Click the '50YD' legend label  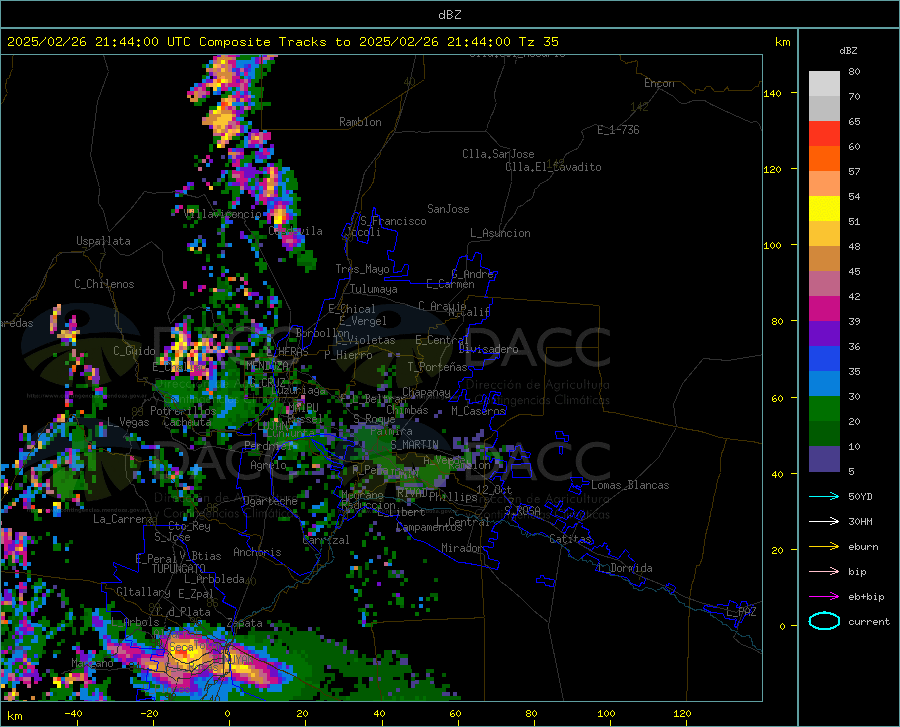click(x=860, y=496)
